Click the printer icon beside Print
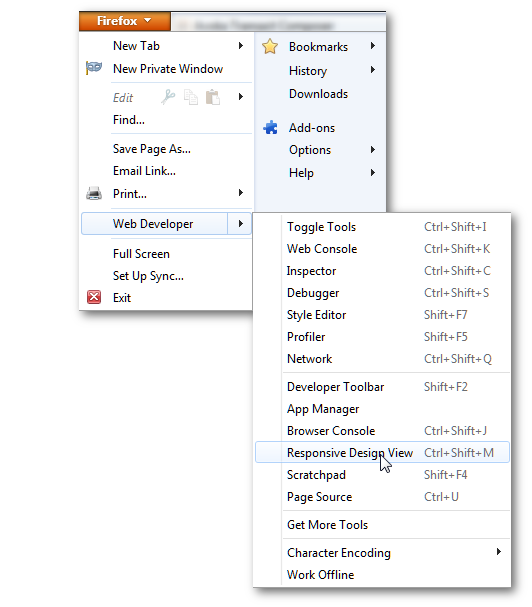Screen dimensions: 532x607 coord(94,193)
